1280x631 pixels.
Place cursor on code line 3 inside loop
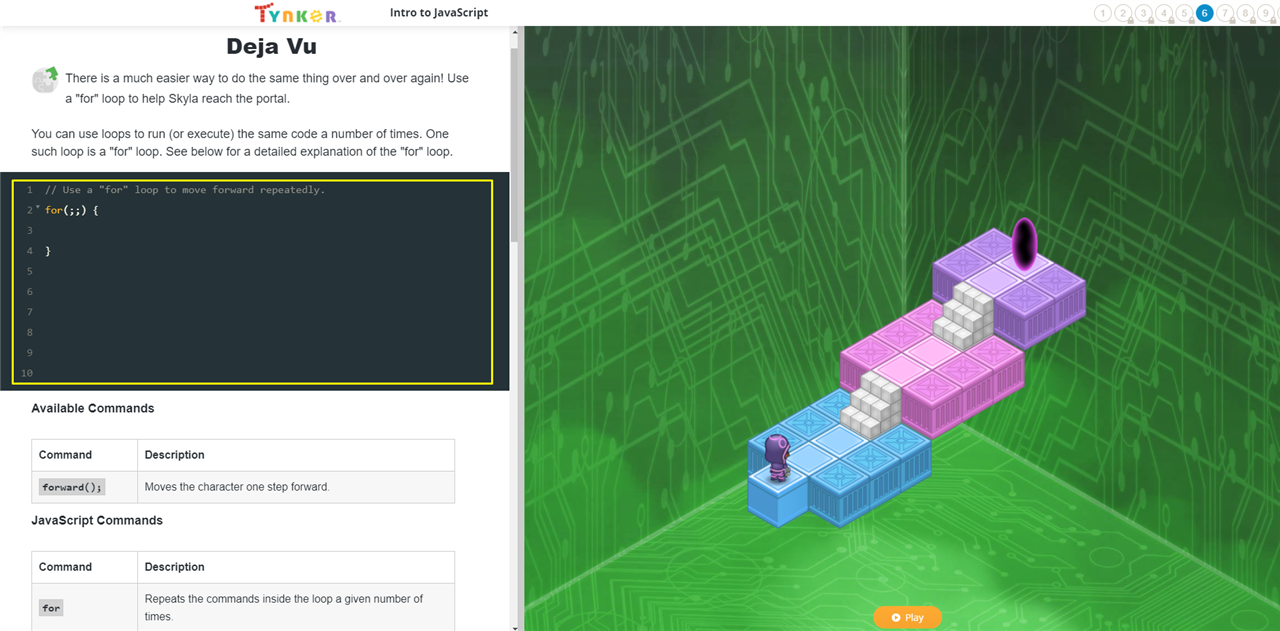tap(265, 230)
